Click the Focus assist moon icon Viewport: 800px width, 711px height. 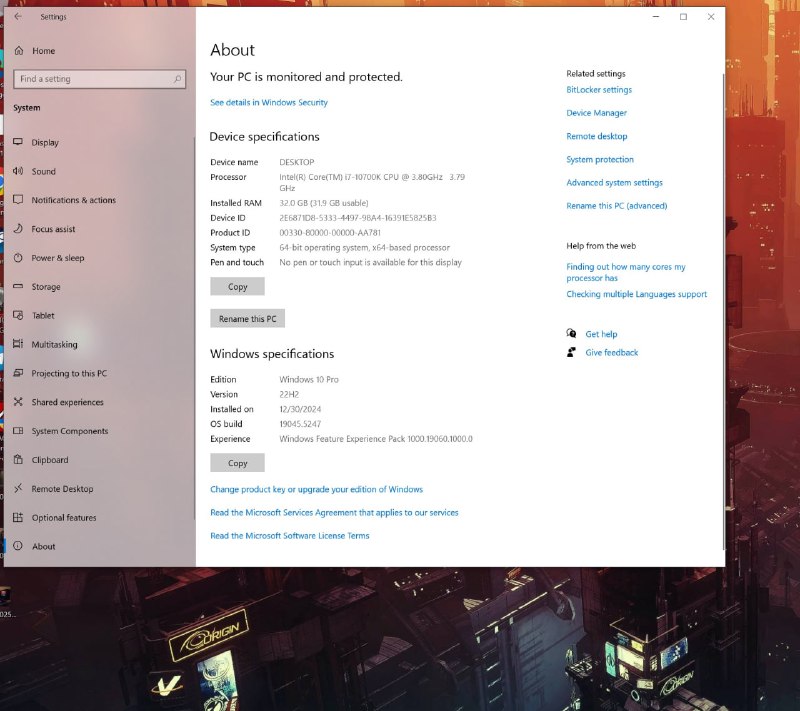point(18,229)
